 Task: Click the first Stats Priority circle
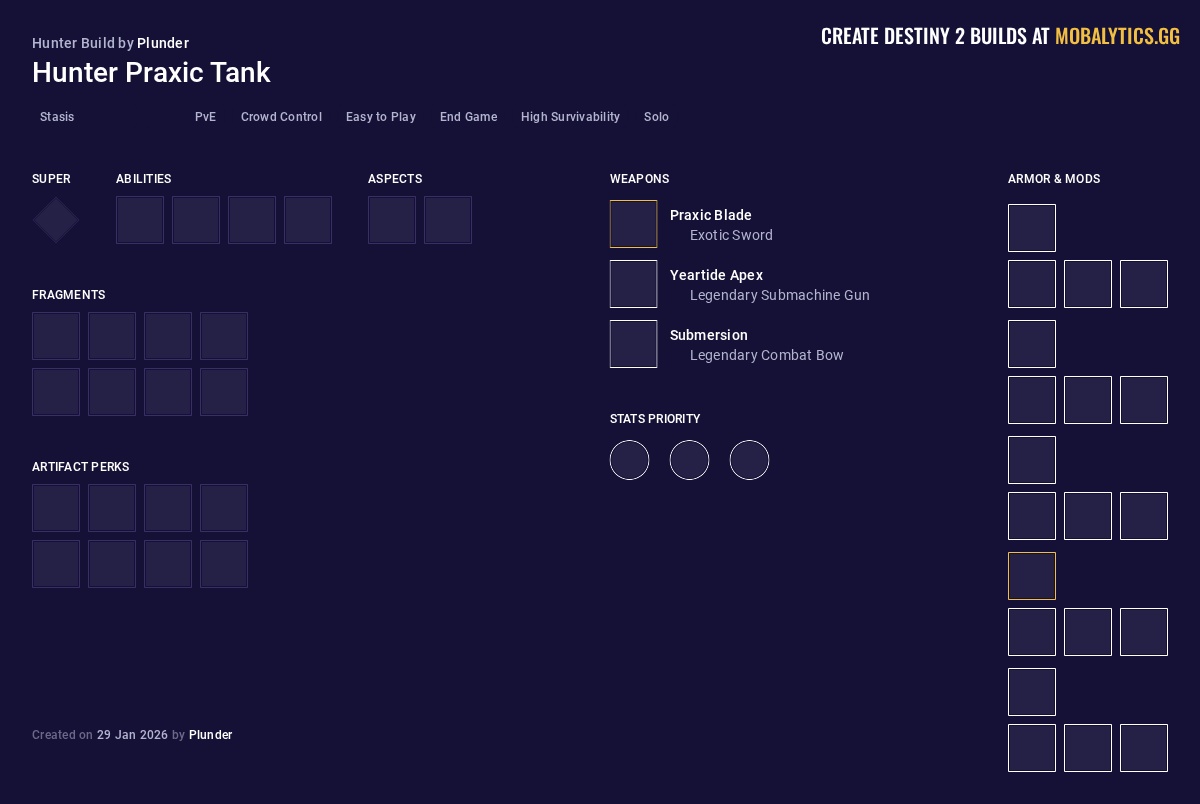(x=629, y=460)
